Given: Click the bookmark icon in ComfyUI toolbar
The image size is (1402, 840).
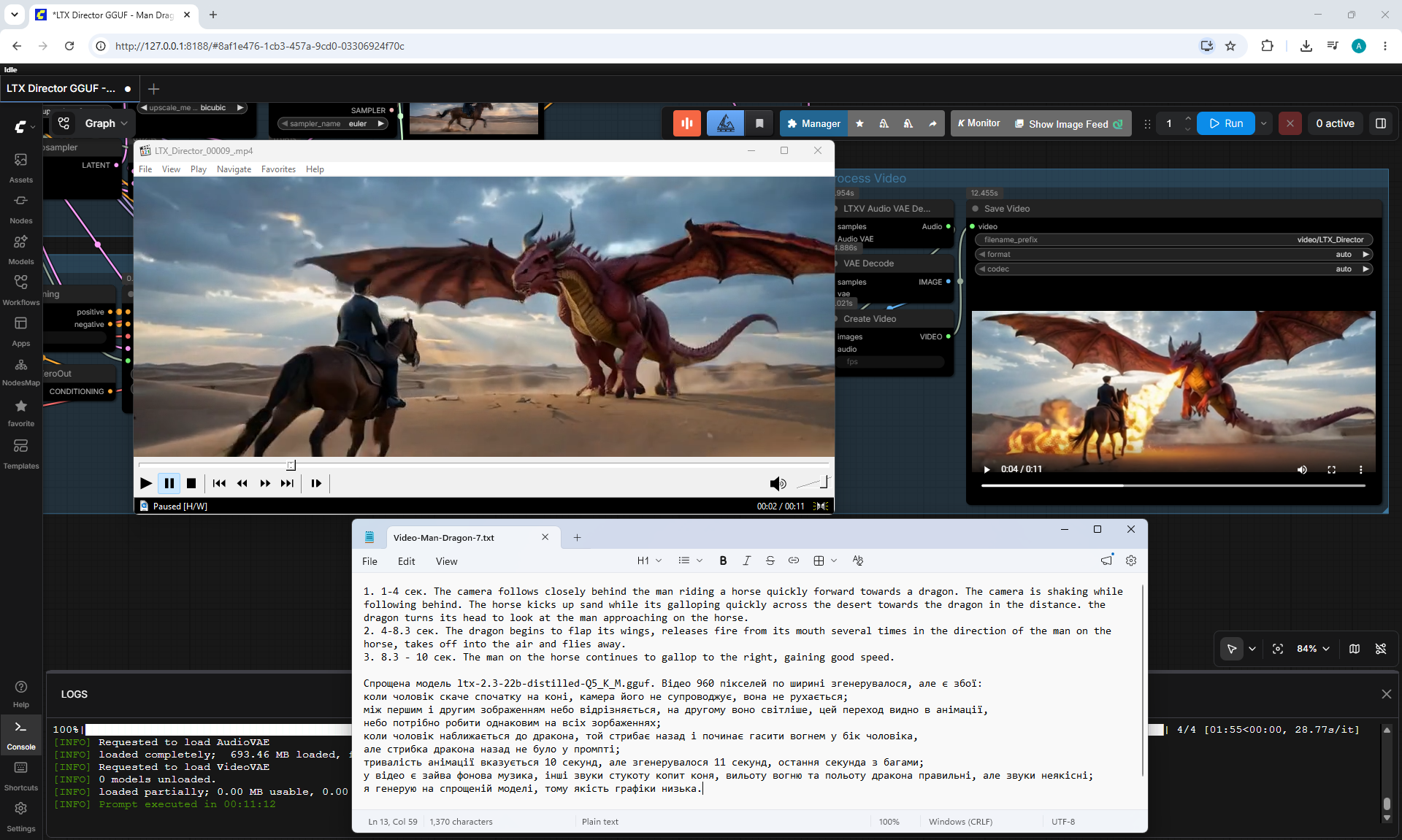Looking at the screenshot, I should pyautogui.click(x=759, y=123).
